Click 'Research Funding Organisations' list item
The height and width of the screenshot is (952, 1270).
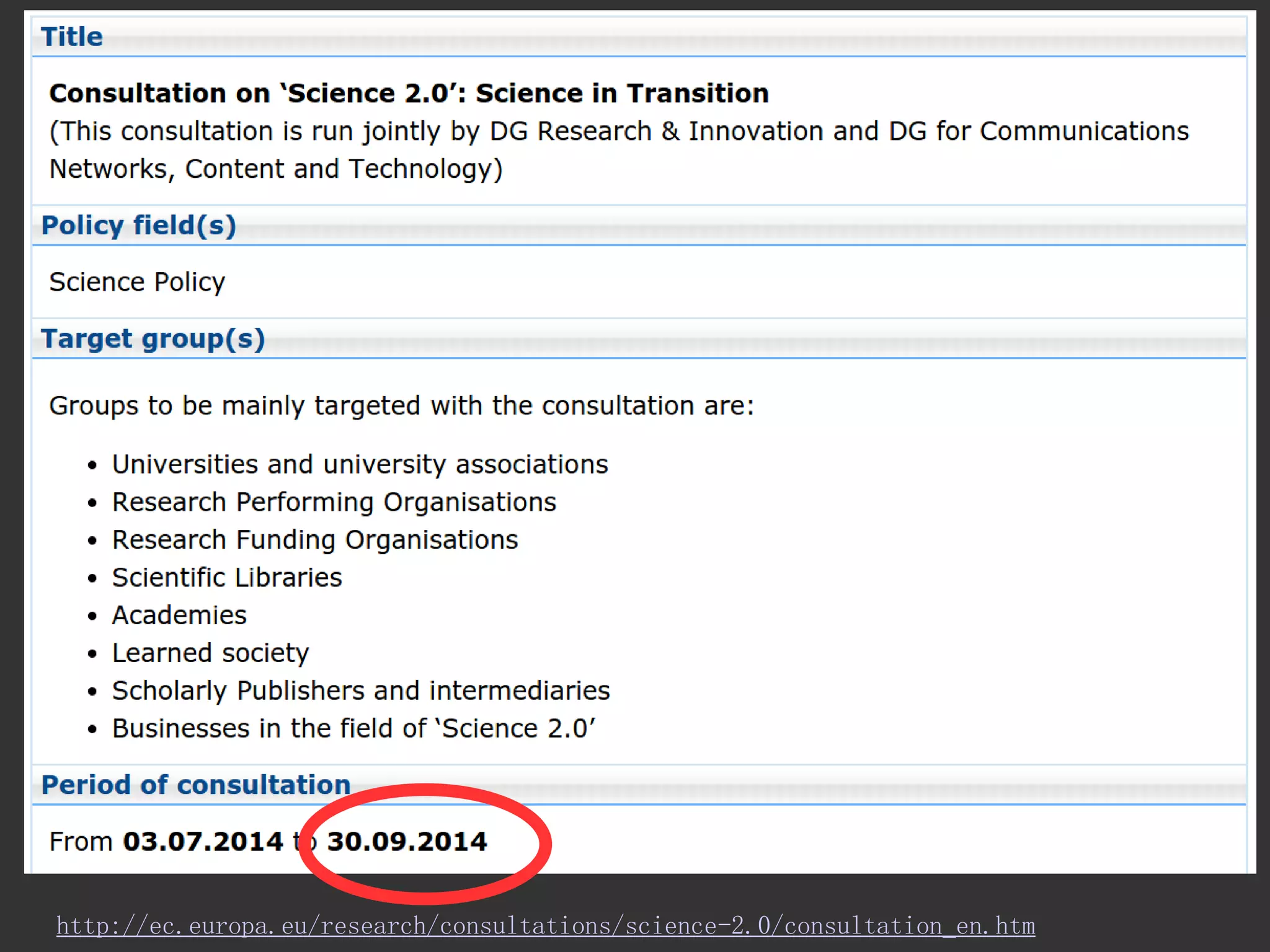coord(315,540)
